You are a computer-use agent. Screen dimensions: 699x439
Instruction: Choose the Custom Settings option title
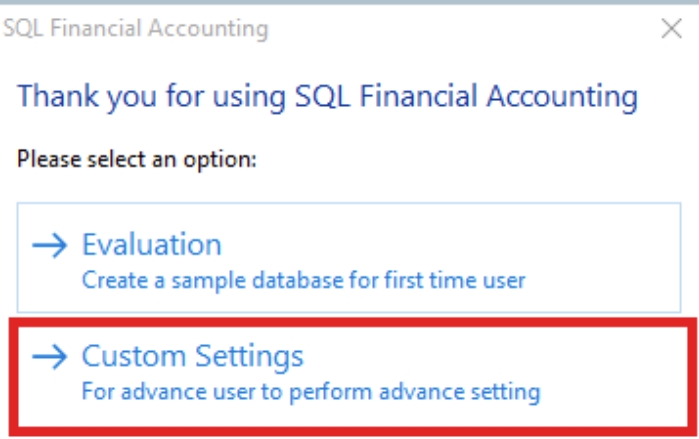click(x=192, y=356)
